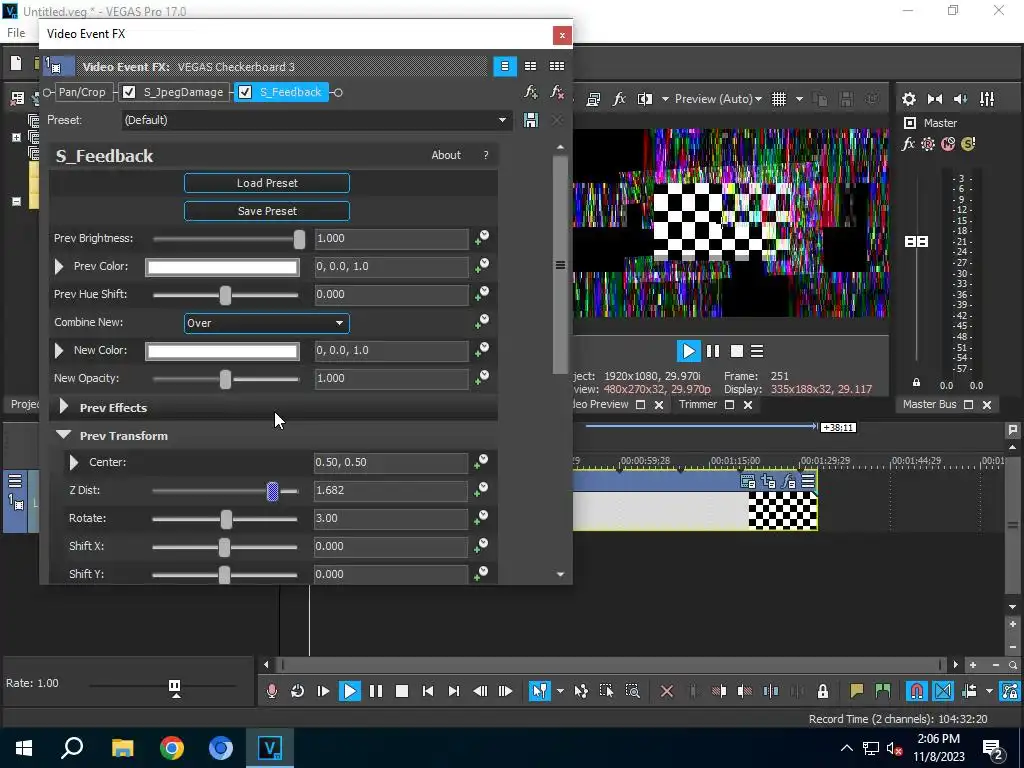Open Google Chrome from taskbar

(172, 748)
